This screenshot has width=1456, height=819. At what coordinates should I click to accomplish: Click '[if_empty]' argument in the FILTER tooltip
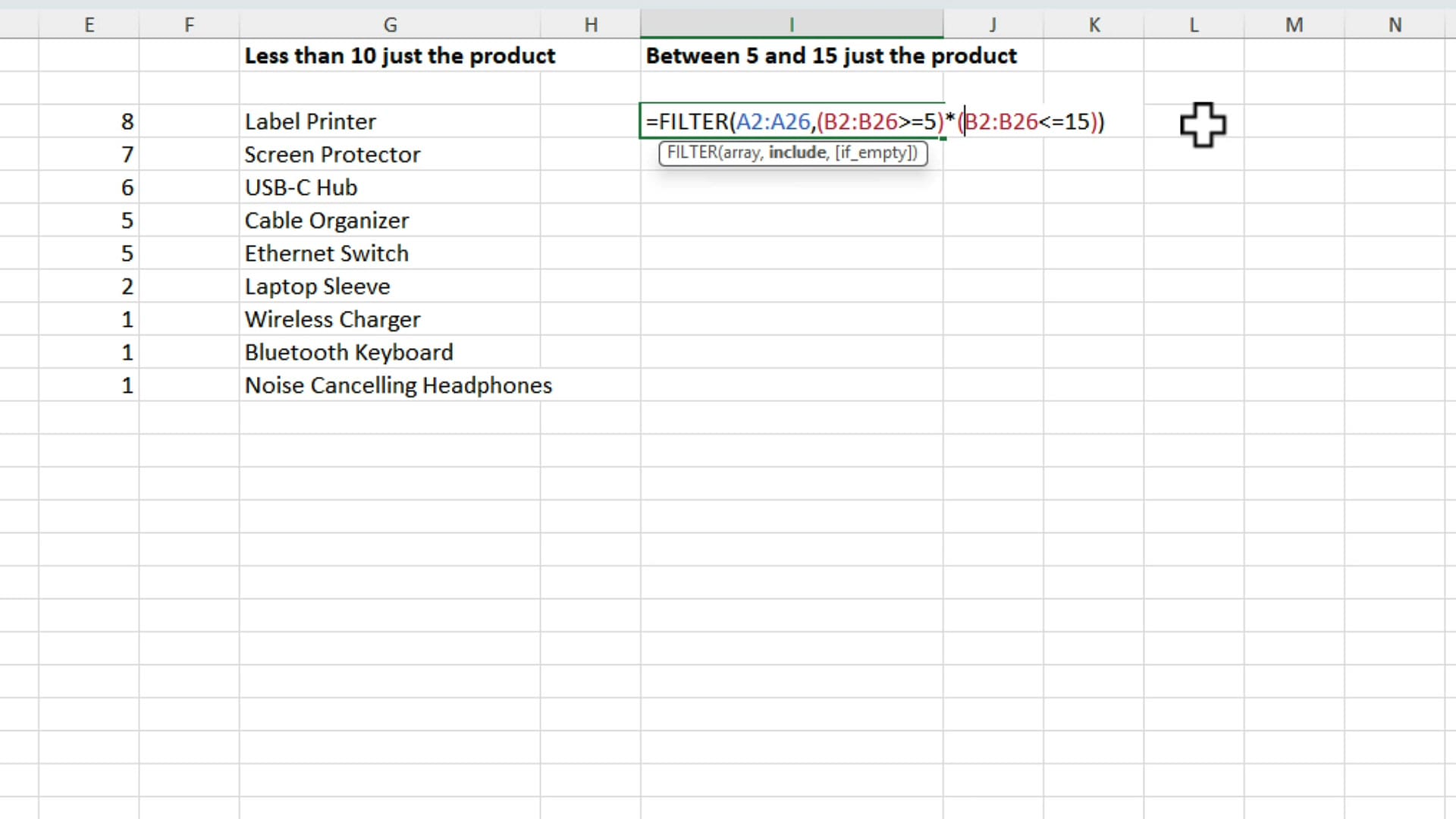875,152
